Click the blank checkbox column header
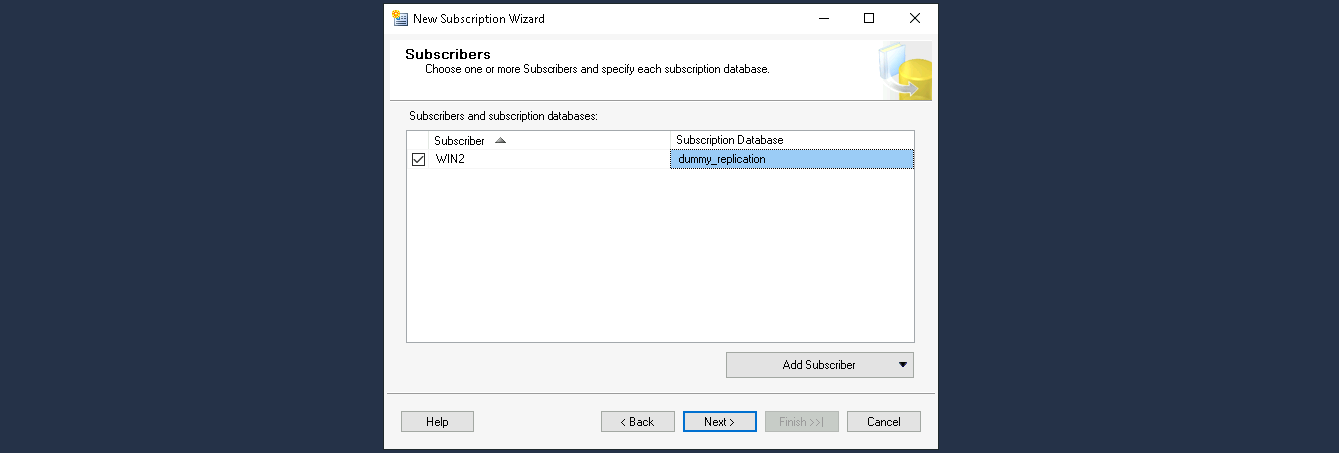 [x=418, y=140]
